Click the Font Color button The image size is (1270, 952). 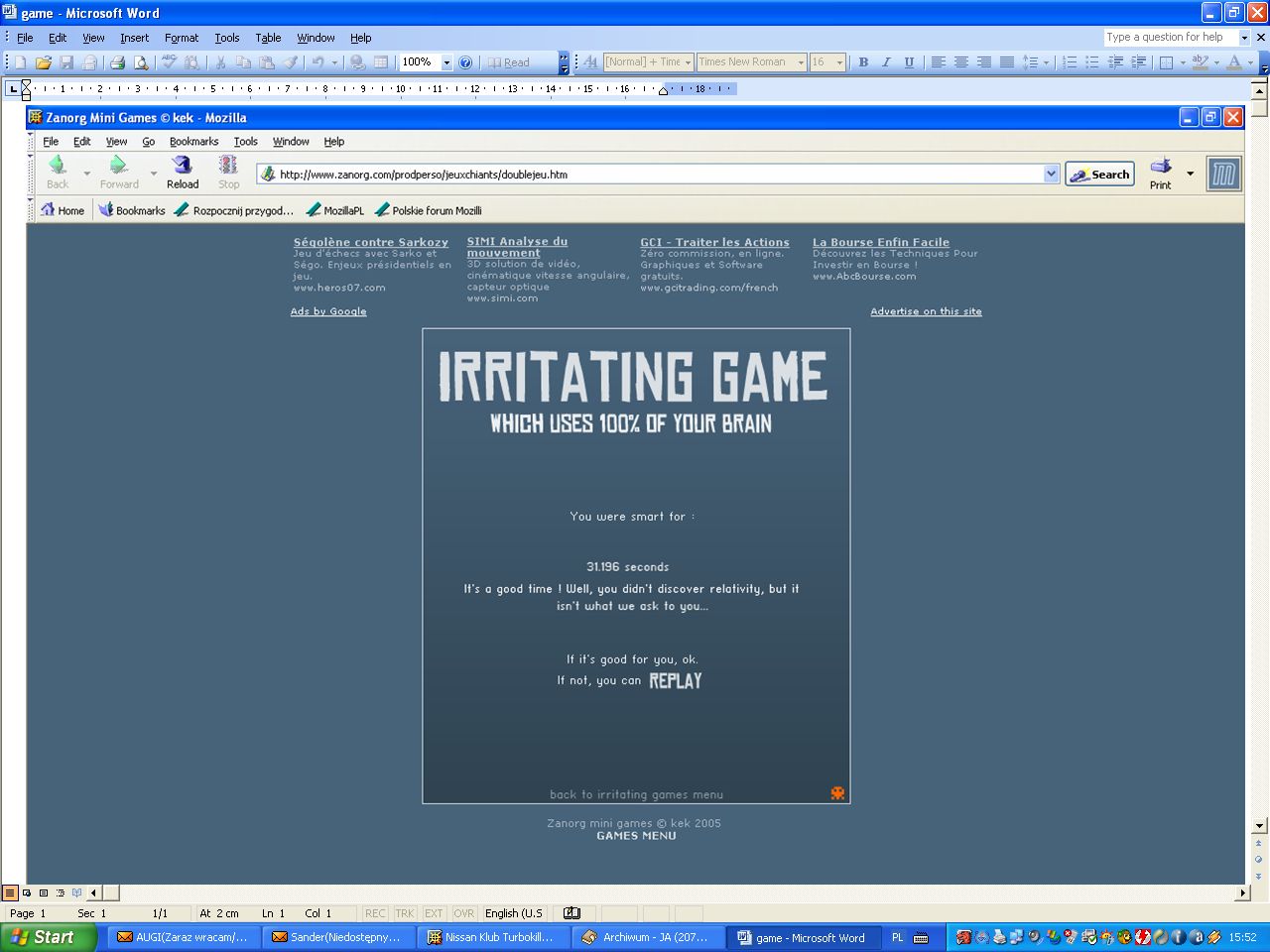(x=1233, y=62)
